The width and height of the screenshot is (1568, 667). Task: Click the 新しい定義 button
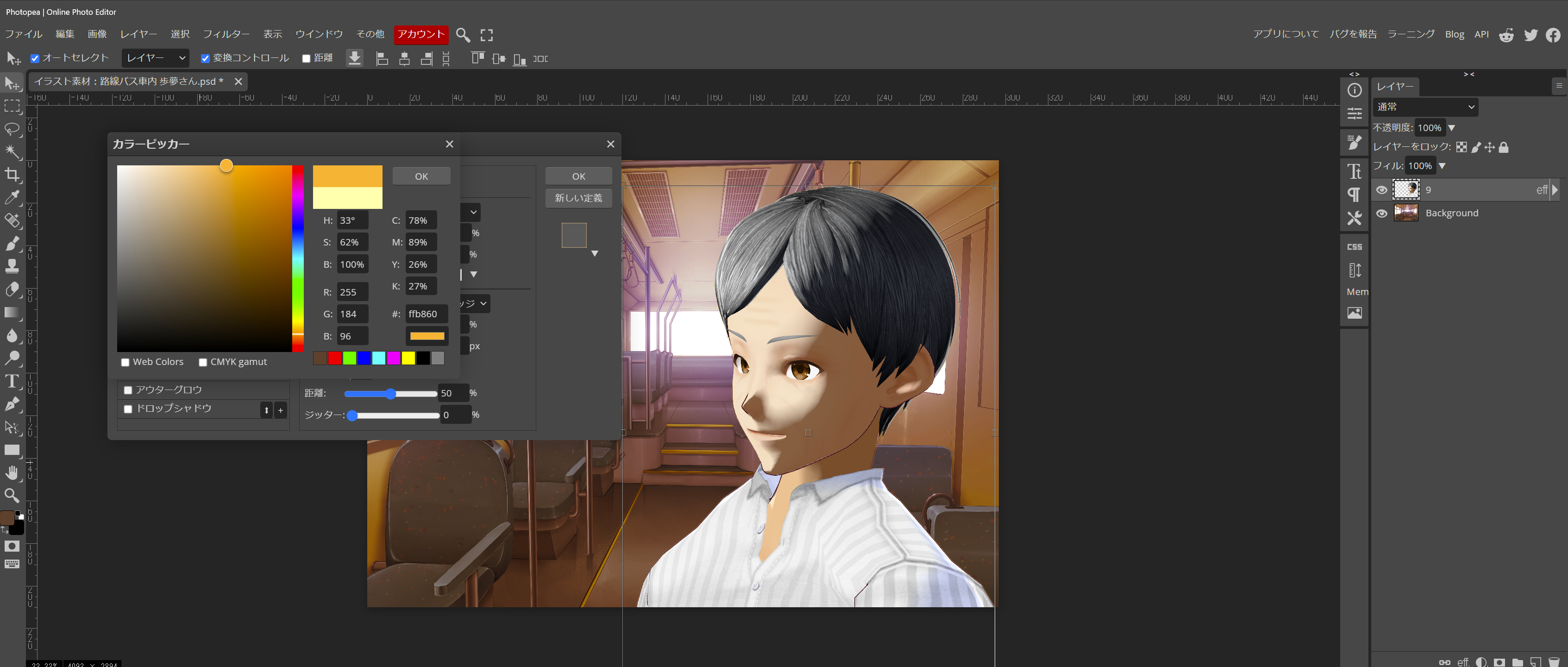pyautogui.click(x=578, y=198)
